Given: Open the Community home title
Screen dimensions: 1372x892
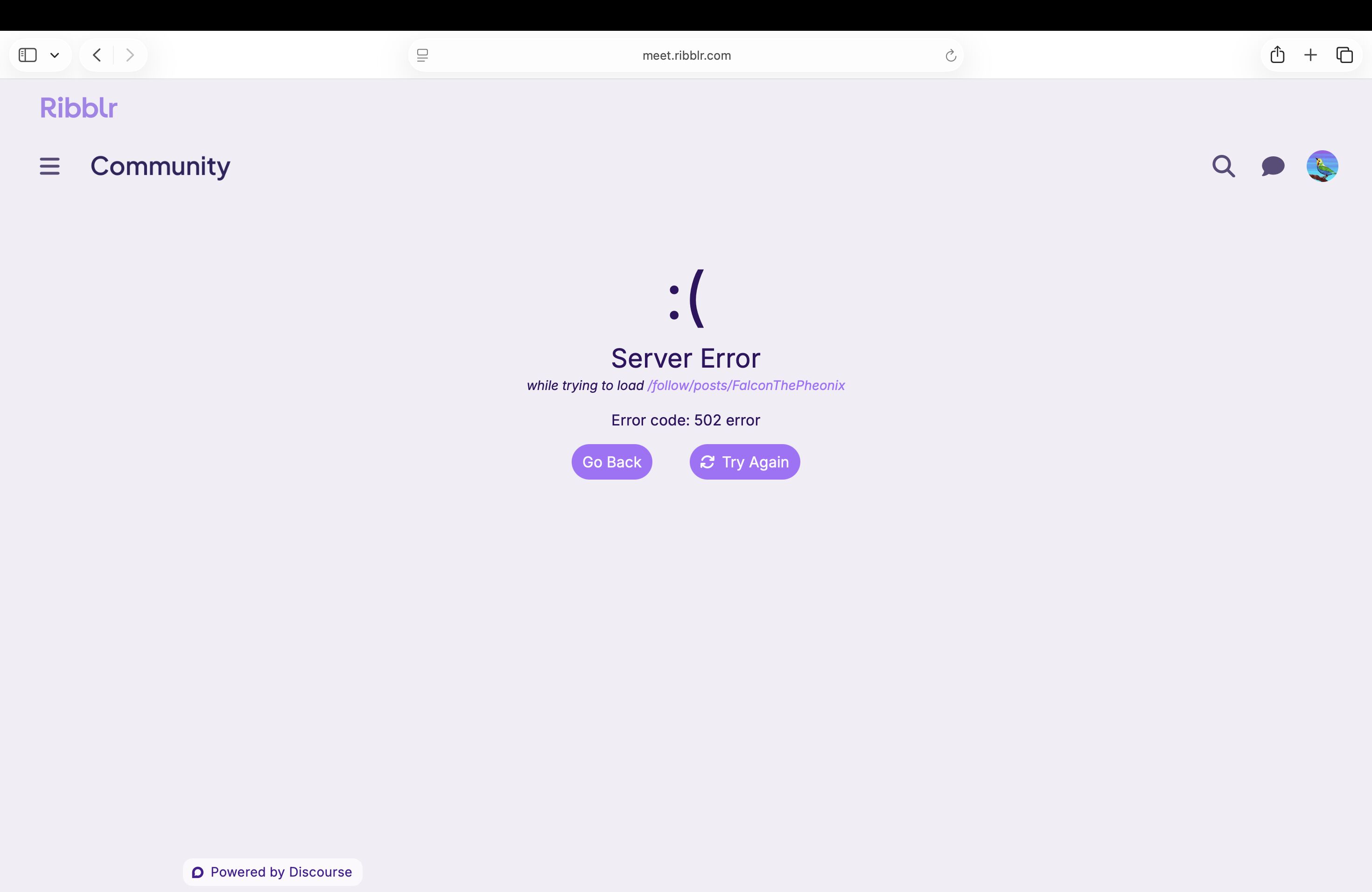Looking at the screenshot, I should coord(160,166).
